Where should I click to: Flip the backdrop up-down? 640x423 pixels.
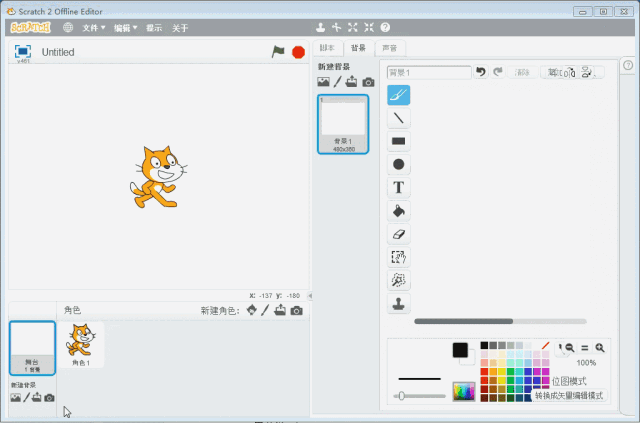pyautogui.click(x=587, y=73)
